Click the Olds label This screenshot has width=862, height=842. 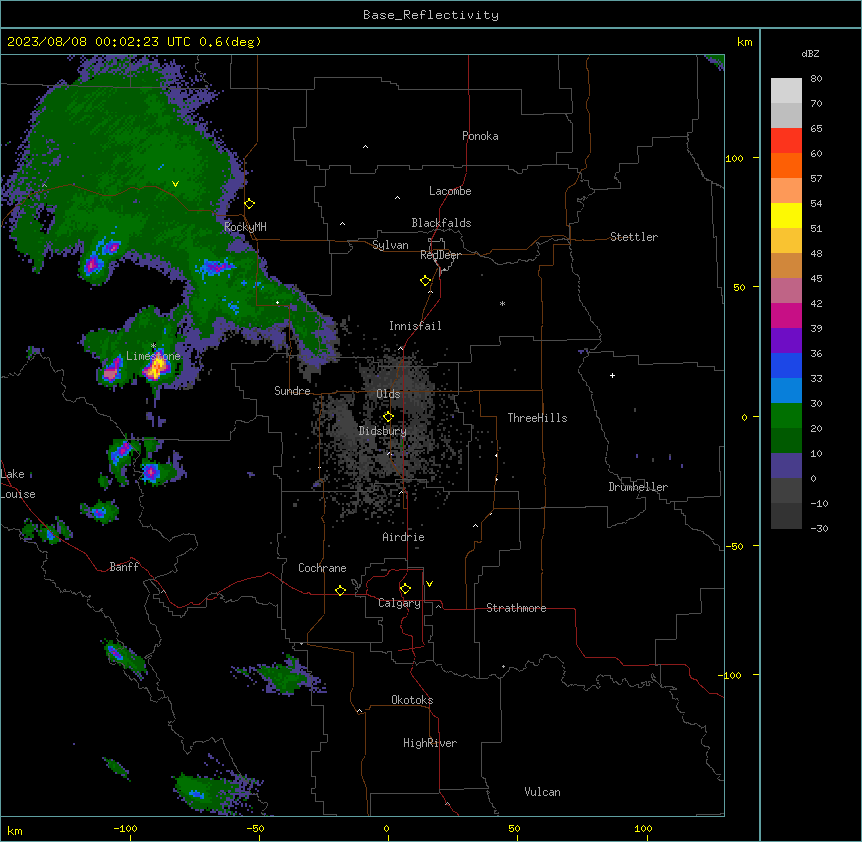(x=388, y=394)
